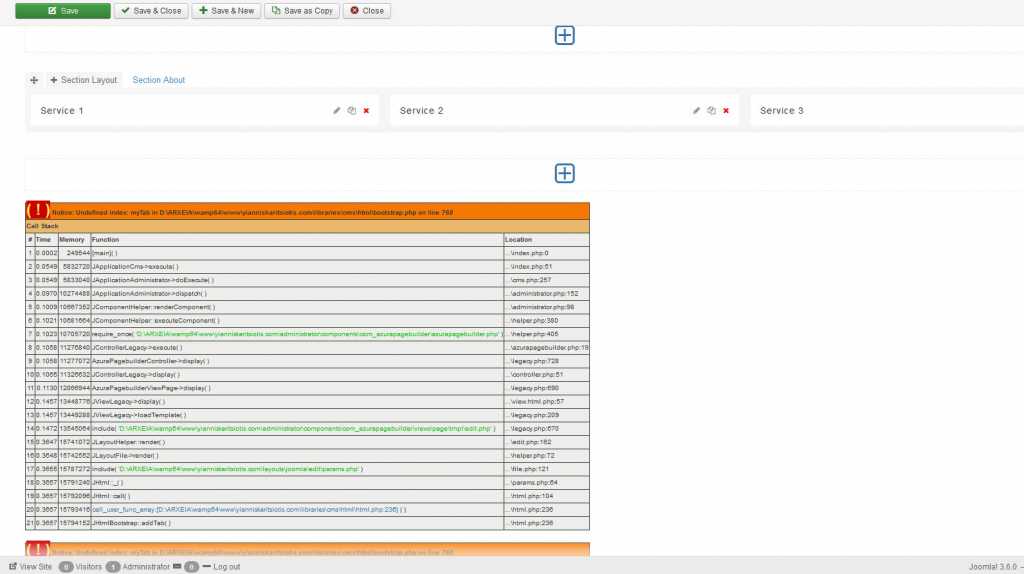
Task: Click Save & New button
Action: tap(226, 11)
